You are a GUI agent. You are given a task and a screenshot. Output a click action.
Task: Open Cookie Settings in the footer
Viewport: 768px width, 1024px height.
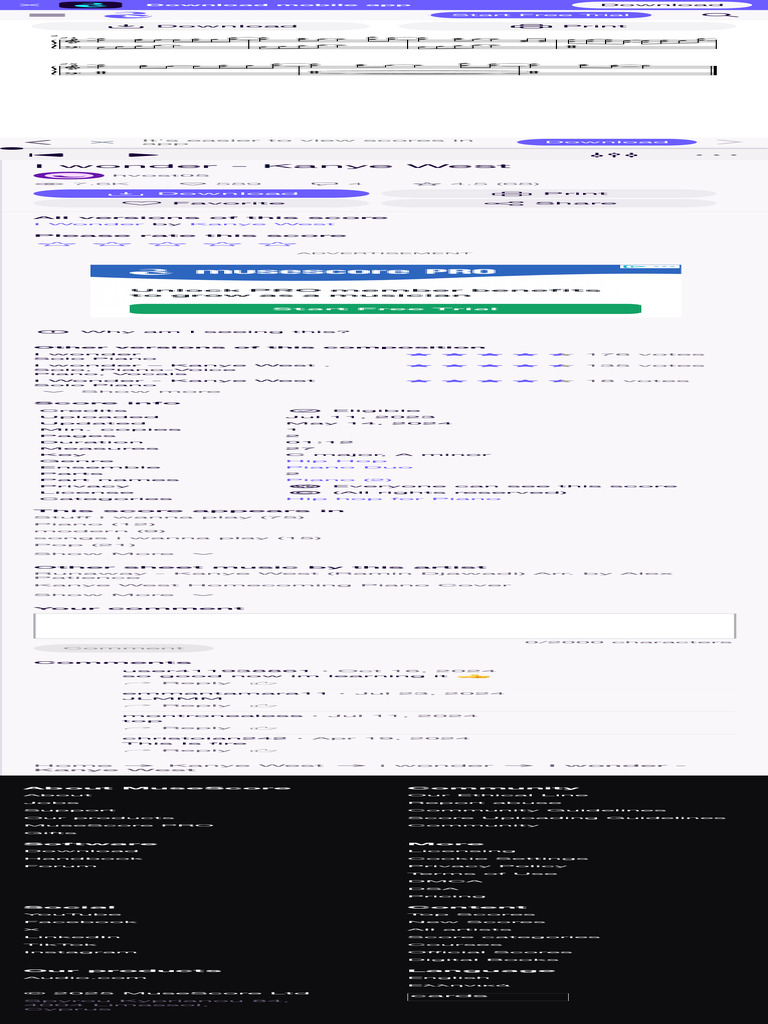pyautogui.click(x=498, y=859)
